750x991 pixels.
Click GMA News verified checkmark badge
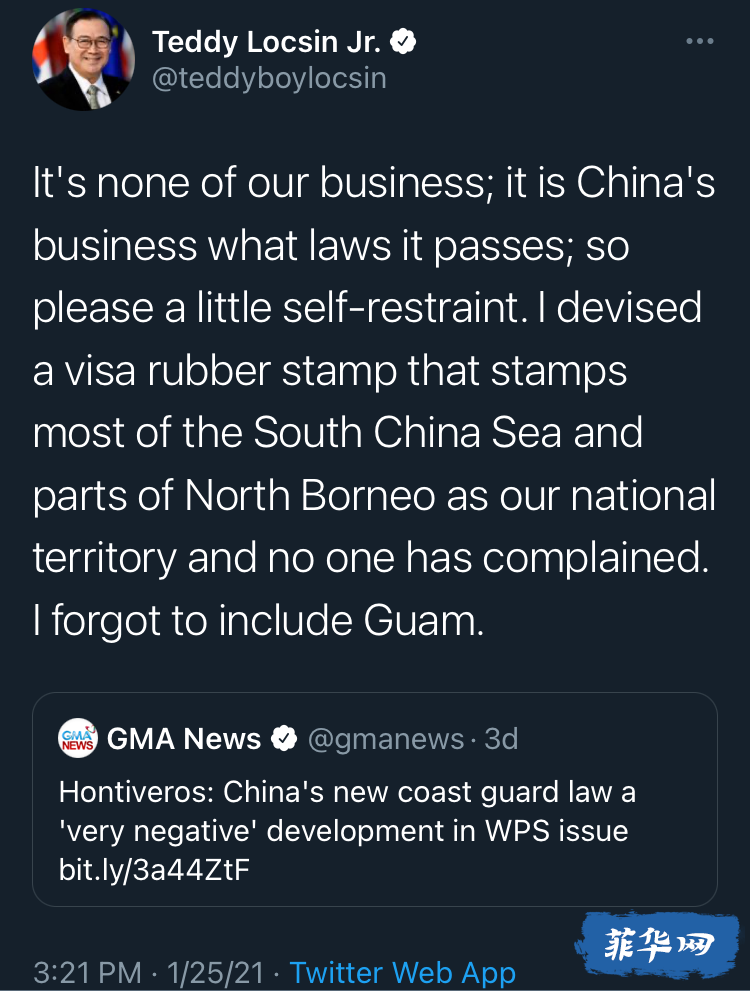pyautogui.click(x=284, y=738)
